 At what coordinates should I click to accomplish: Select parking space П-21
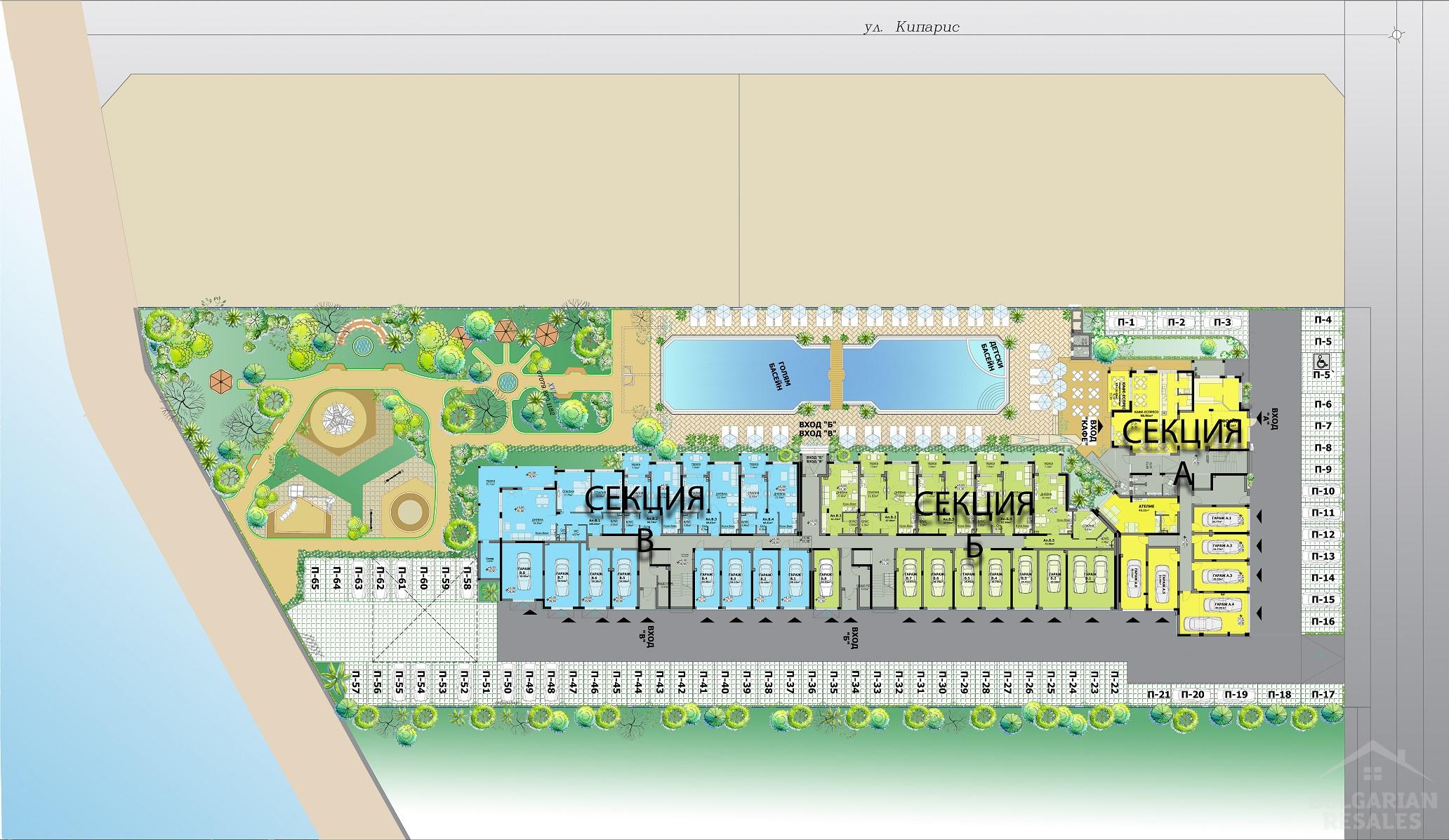click(x=1159, y=695)
